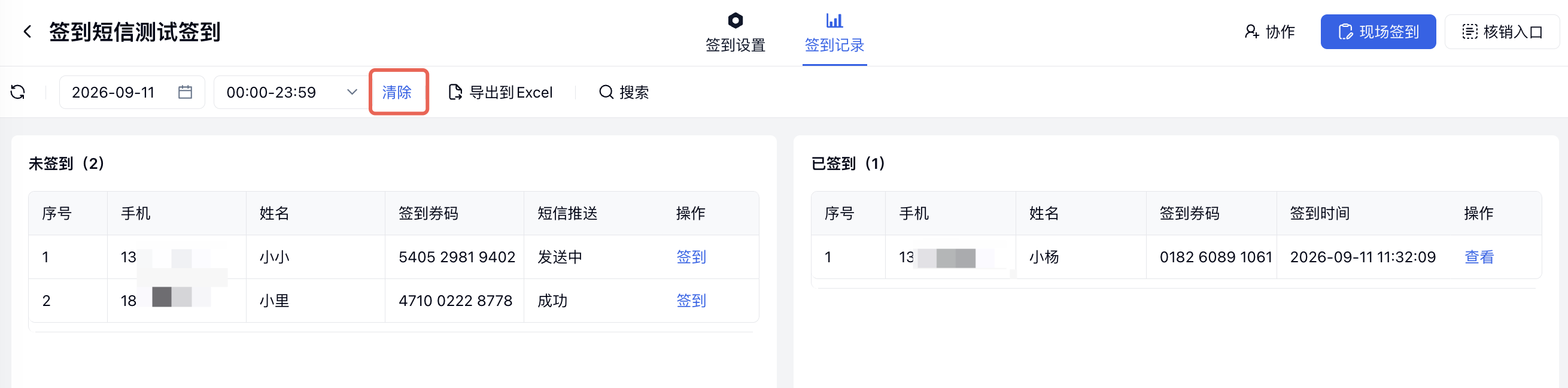Click coupon code 4710 0222 8778
This screenshot has height=388, width=1568.
tap(455, 301)
